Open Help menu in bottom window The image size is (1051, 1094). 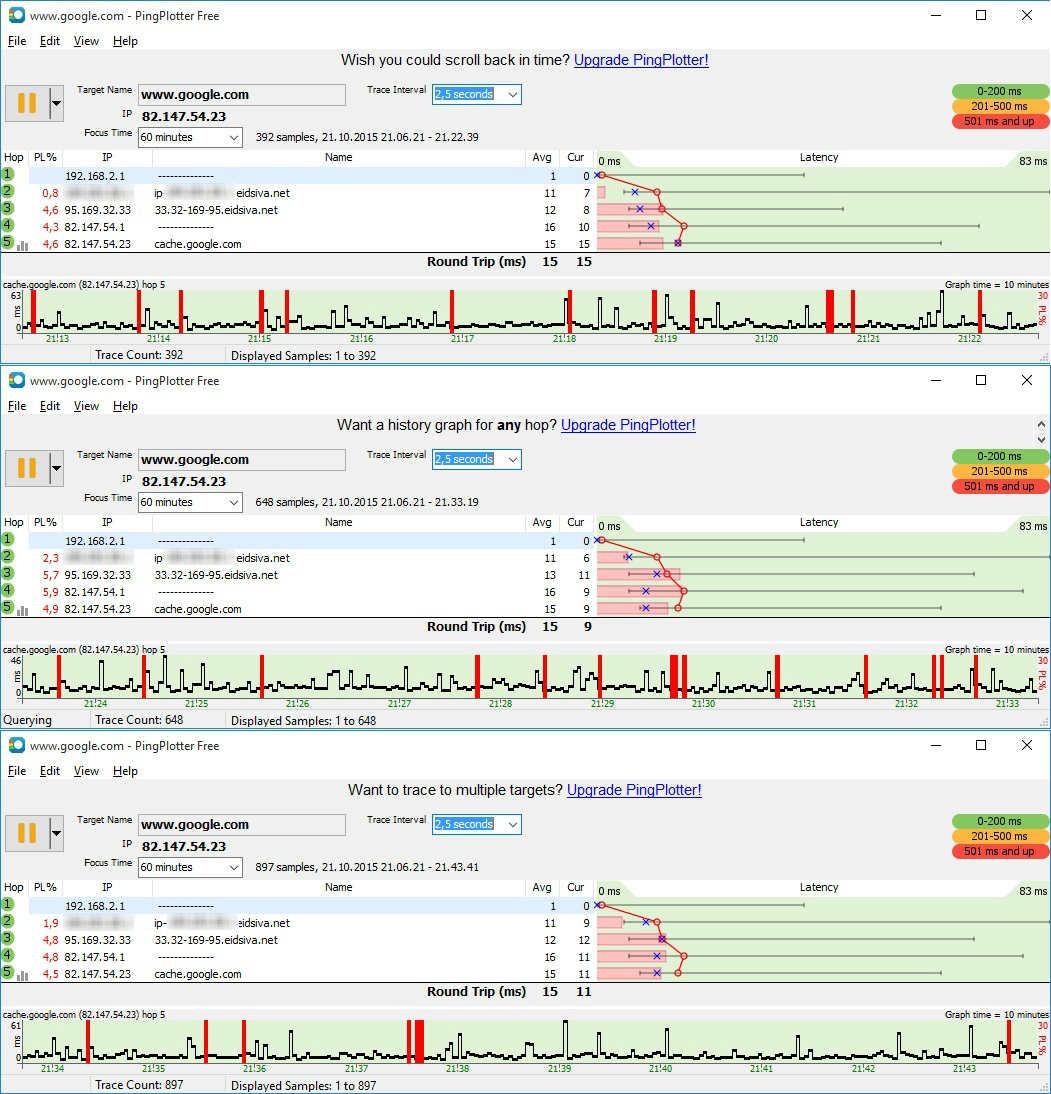coord(125,771)
